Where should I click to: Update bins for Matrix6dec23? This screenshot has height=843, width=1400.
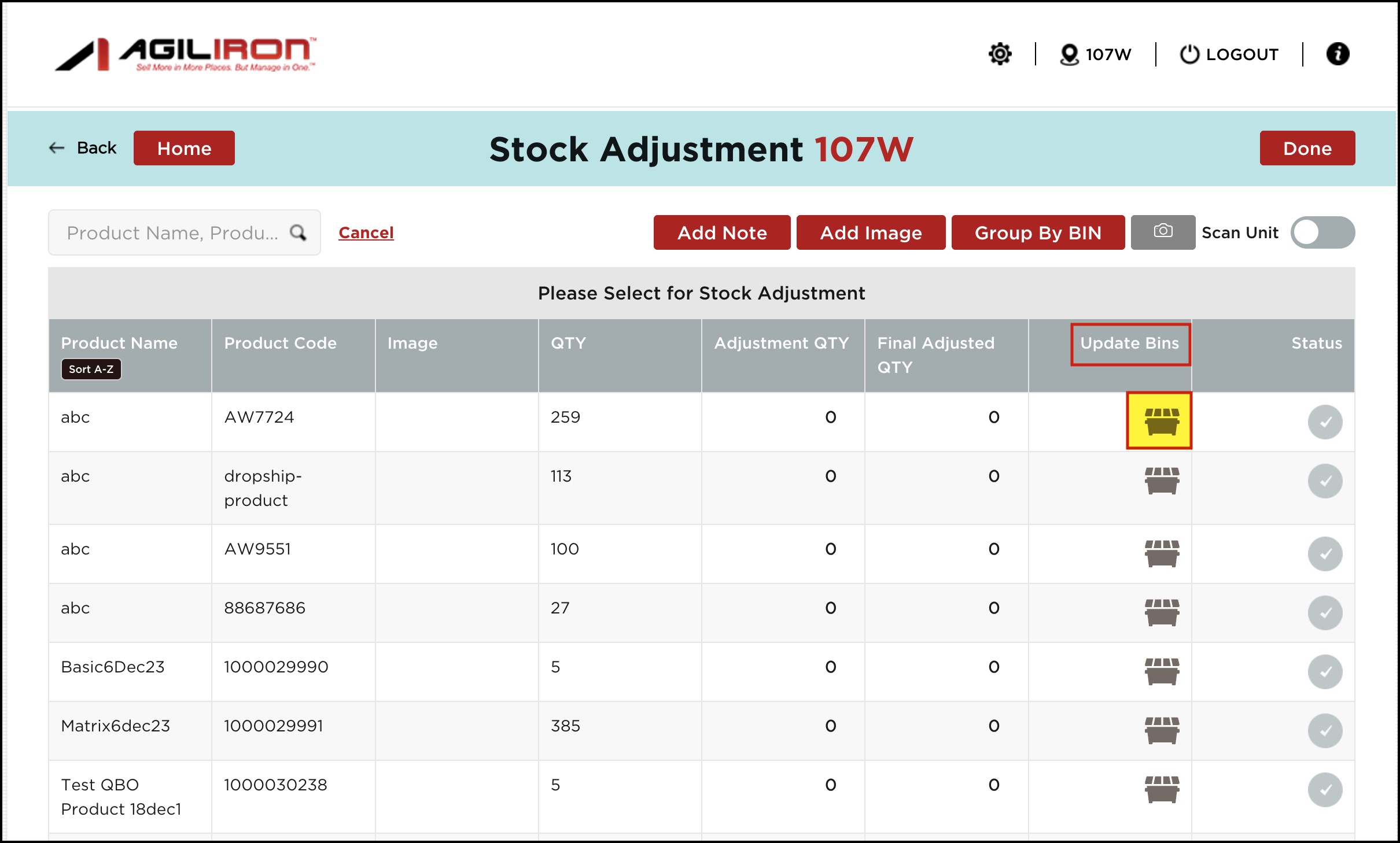click(1161, 730)
